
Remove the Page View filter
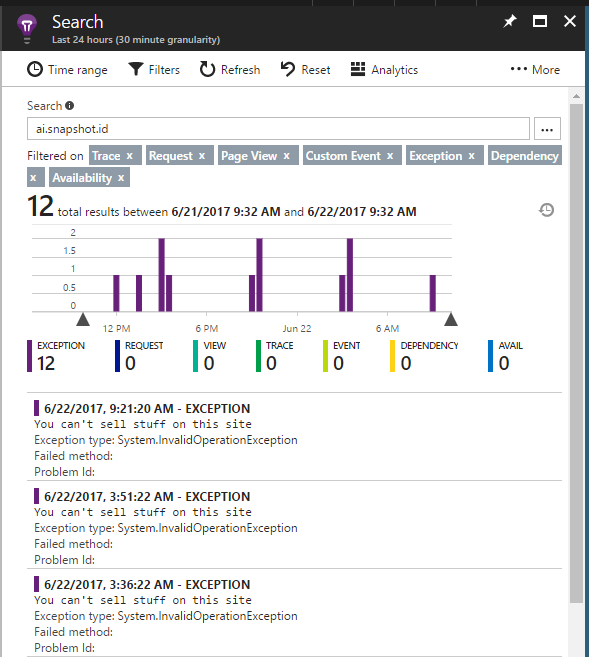pos(287,156)
